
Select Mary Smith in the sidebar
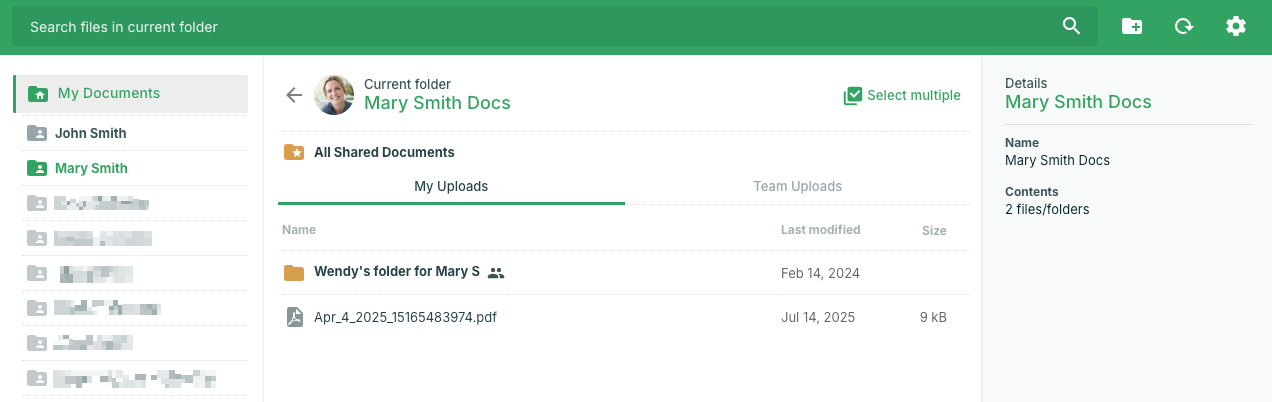point(91,168)
